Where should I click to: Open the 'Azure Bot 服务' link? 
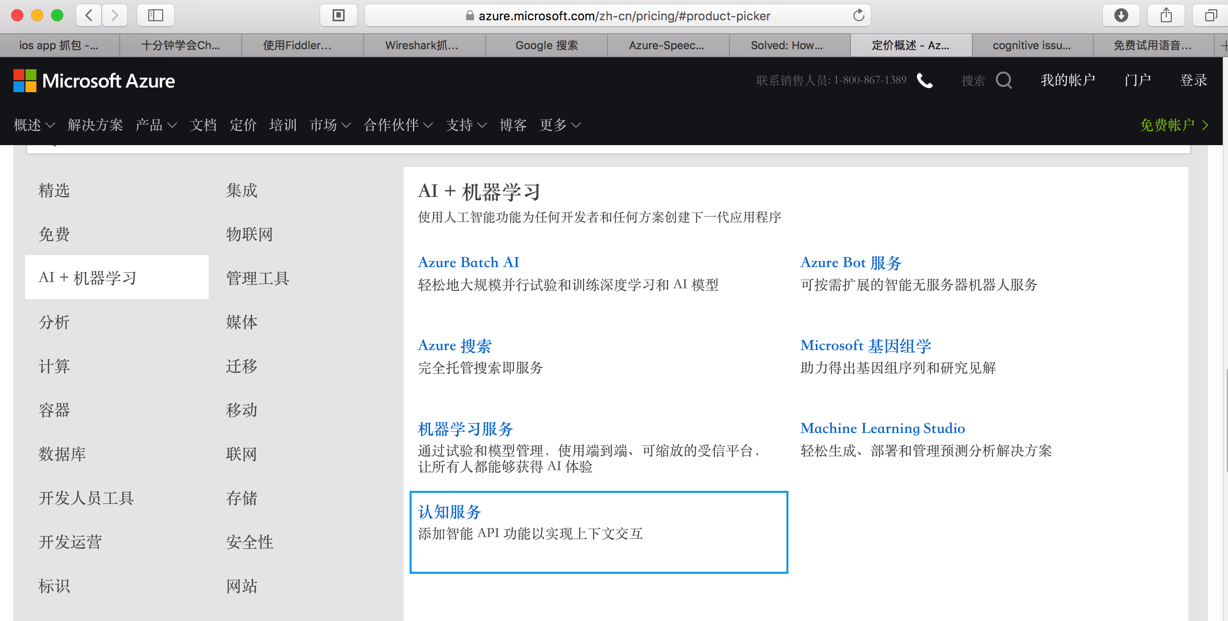[x=851, y=262]
